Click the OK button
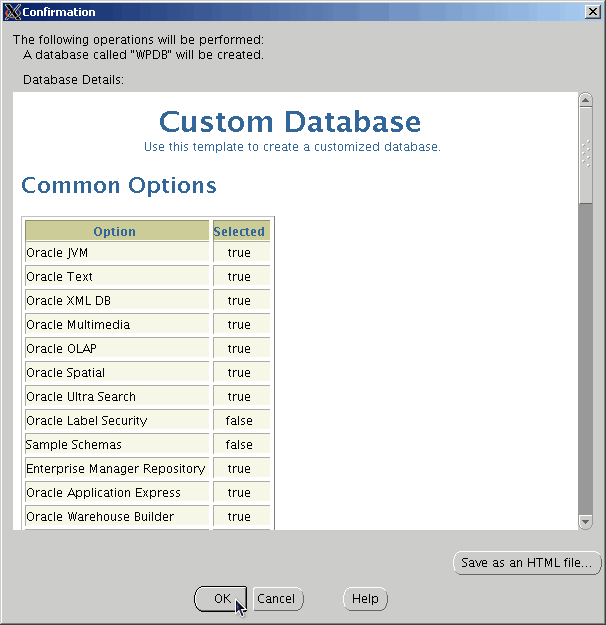The image size is (606, 625). click(x=221, y=599)
